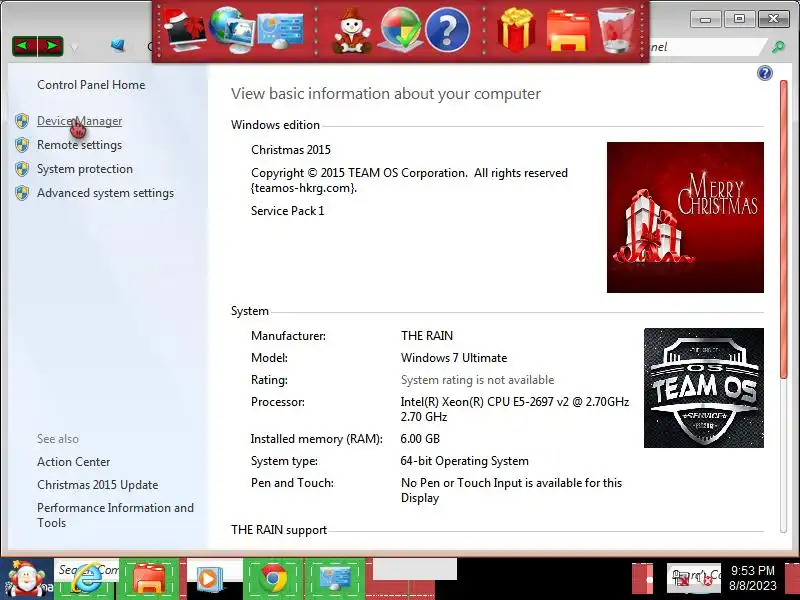Click the address bar computer icon
The height and width of the screenshot is (600, 800).
pyautogui.click(x=118, y=46)
